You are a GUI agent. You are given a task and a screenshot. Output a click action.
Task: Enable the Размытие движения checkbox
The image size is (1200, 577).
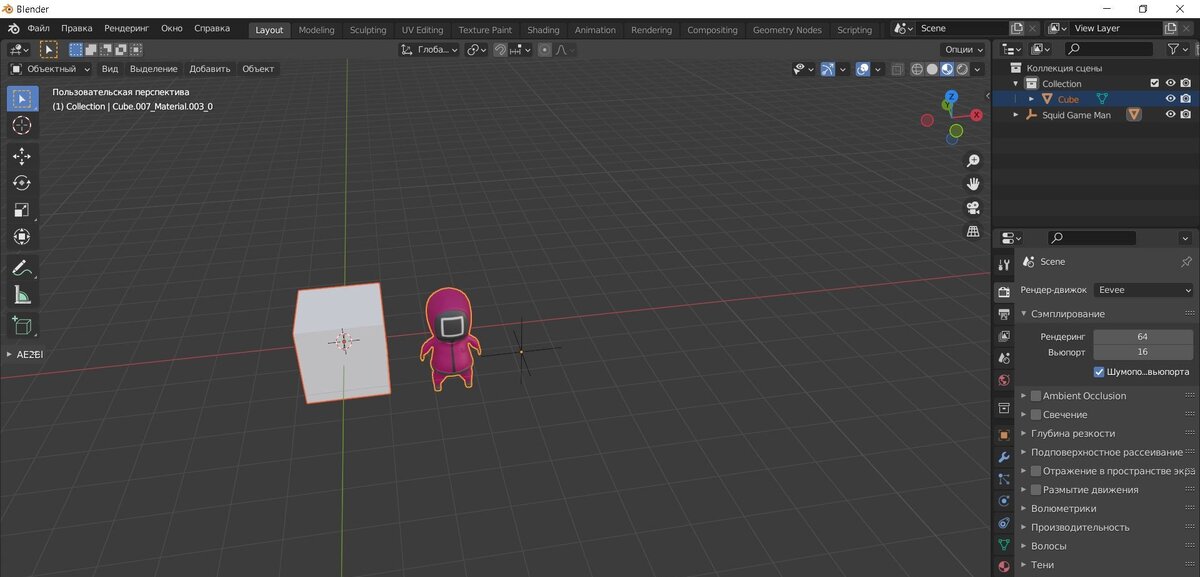click(x=1036, y=490)
